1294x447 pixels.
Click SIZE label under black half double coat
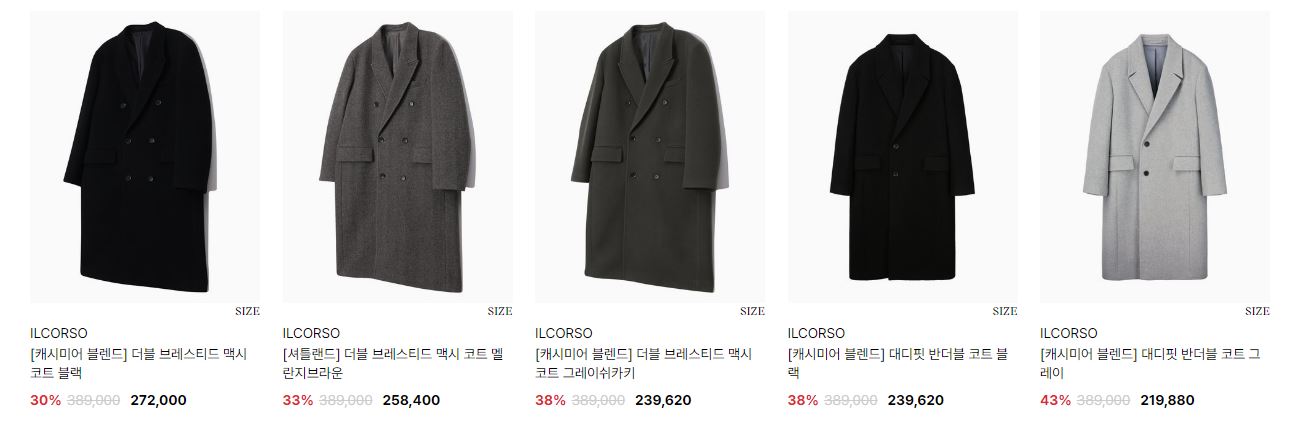click(1005, 311)
